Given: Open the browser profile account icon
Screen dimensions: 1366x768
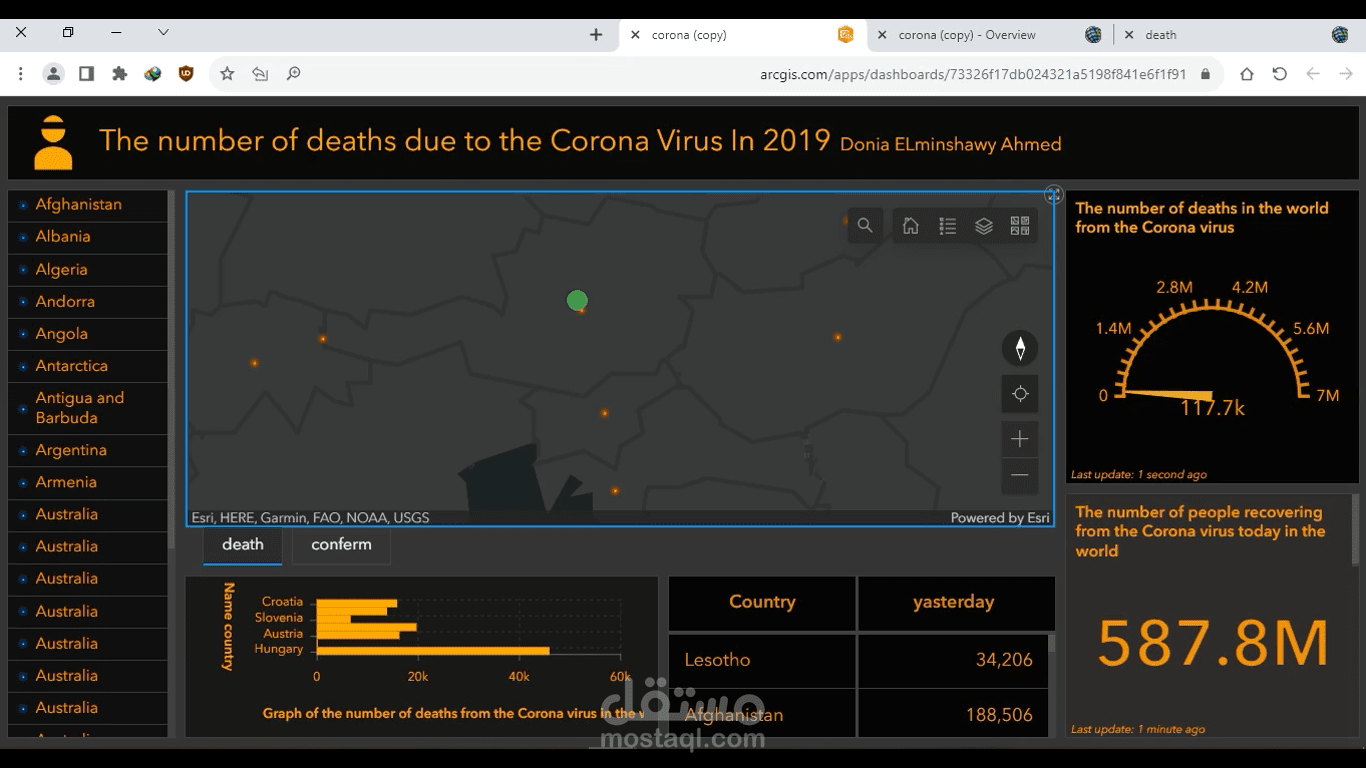Looking at the screenshot, I should tap(53, 73).
